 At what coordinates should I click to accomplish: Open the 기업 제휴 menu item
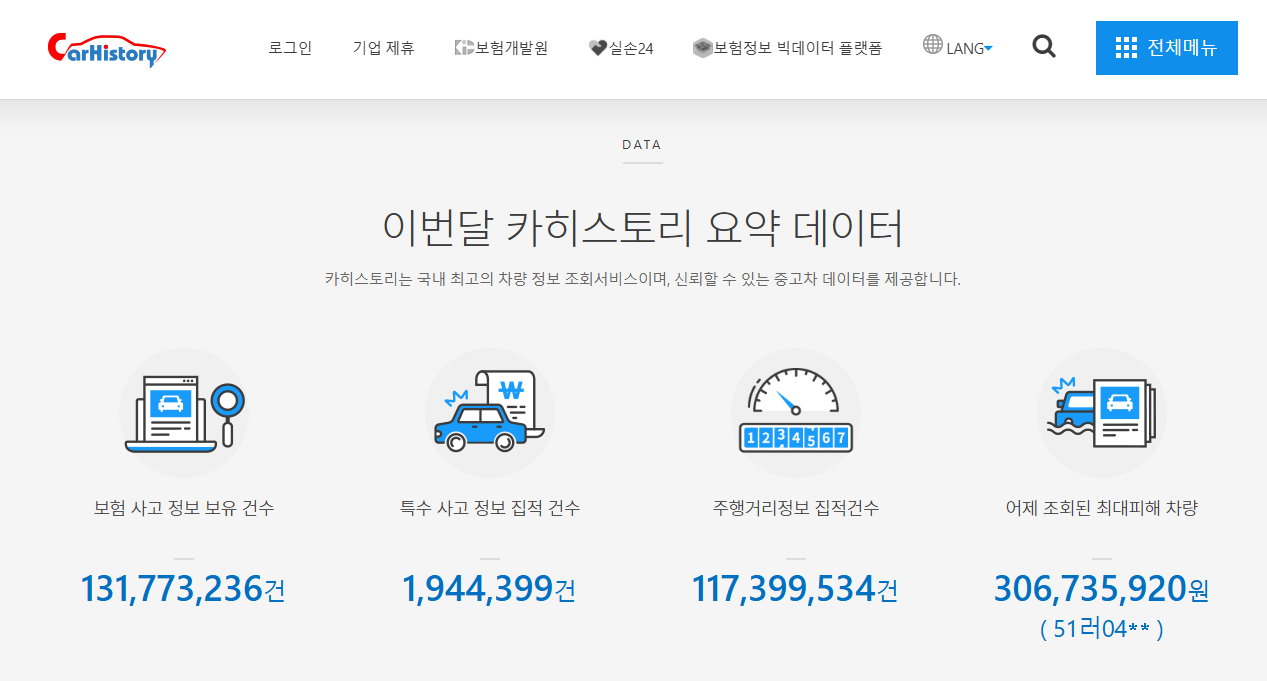[x=383, y=48]
